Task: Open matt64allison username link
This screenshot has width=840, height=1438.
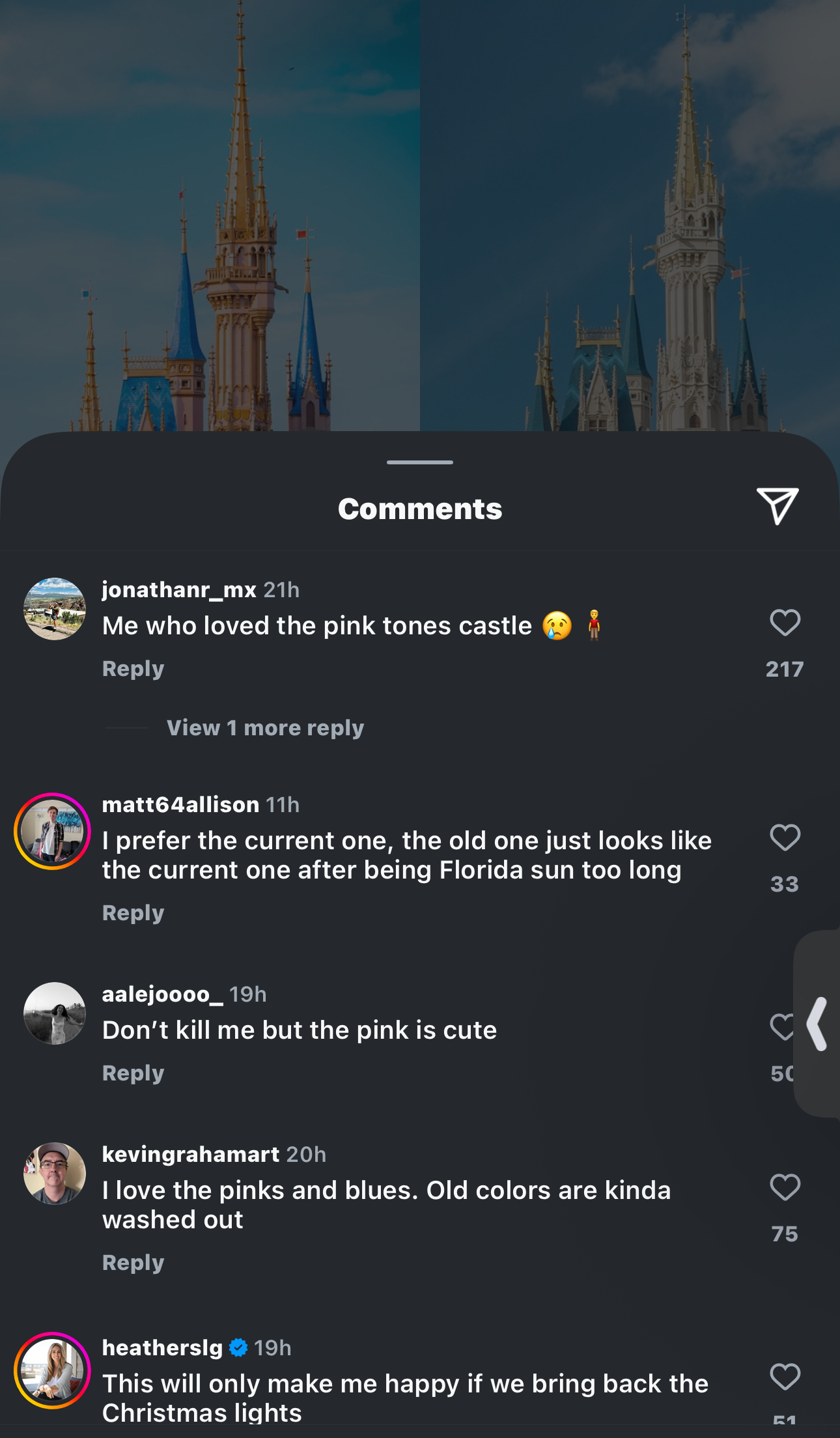Action: [x=181, y=805]
